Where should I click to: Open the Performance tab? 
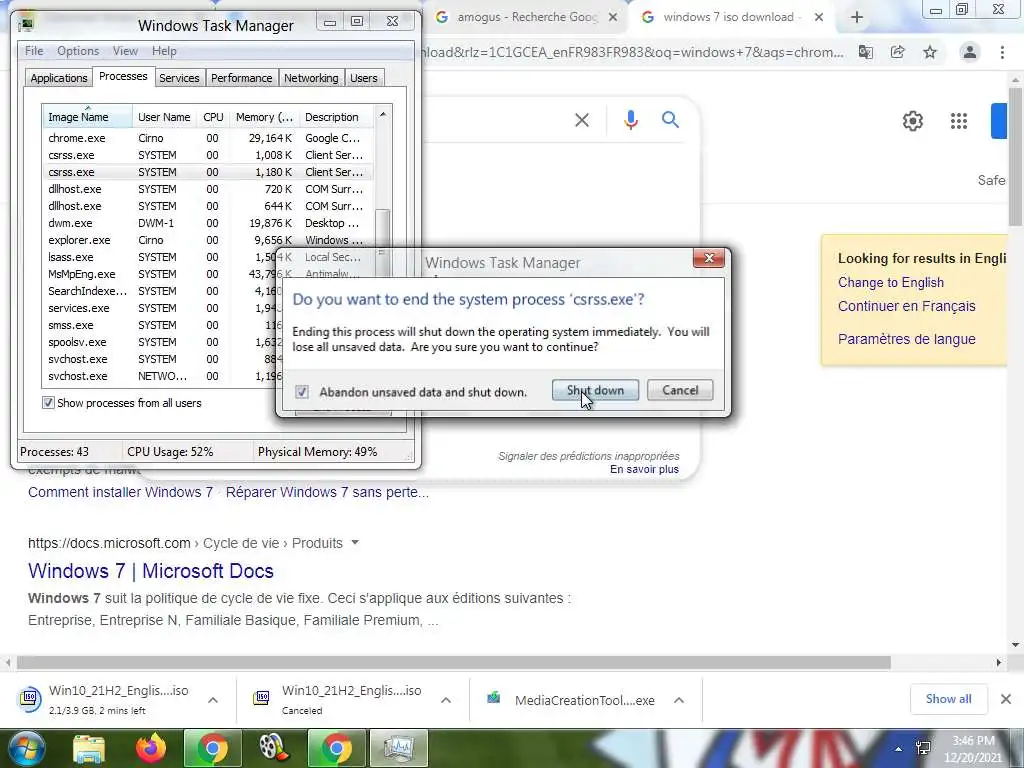[242, 78]
